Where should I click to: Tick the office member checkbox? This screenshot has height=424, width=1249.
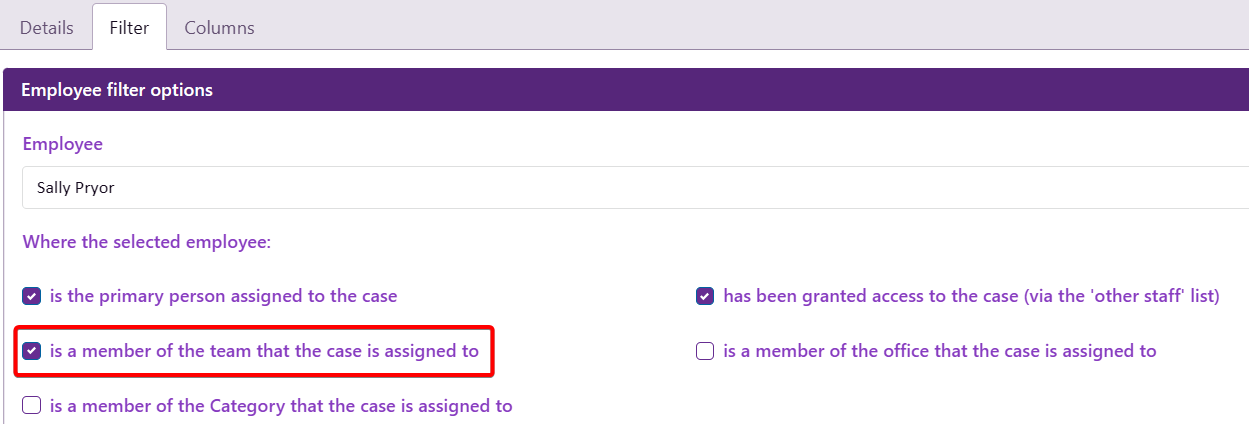click(705, 351)
